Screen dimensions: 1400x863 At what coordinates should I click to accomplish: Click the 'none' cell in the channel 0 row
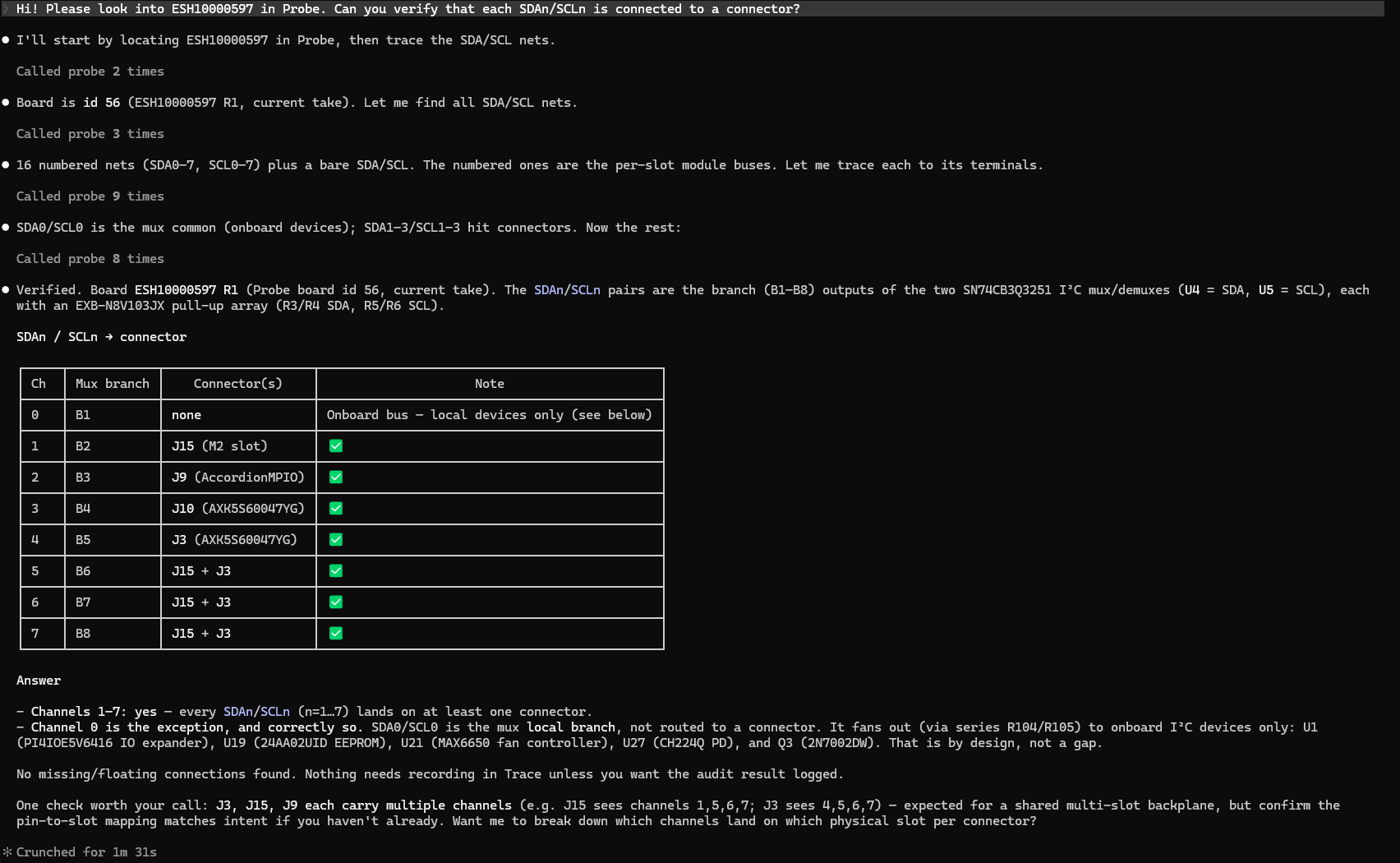tap(187, 415)
